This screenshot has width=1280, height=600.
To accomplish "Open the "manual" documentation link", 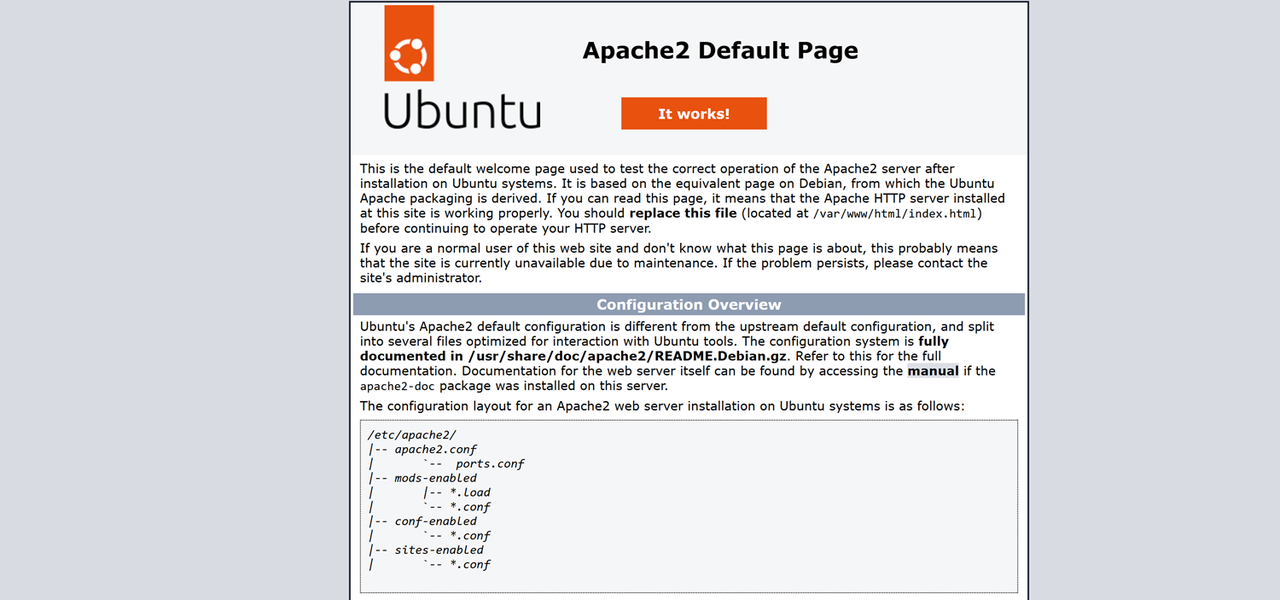I will 932,371.
